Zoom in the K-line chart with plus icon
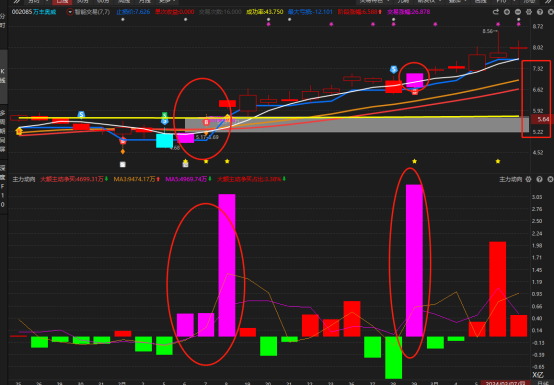Screen dimensions: 554x385 click(507, 12)
